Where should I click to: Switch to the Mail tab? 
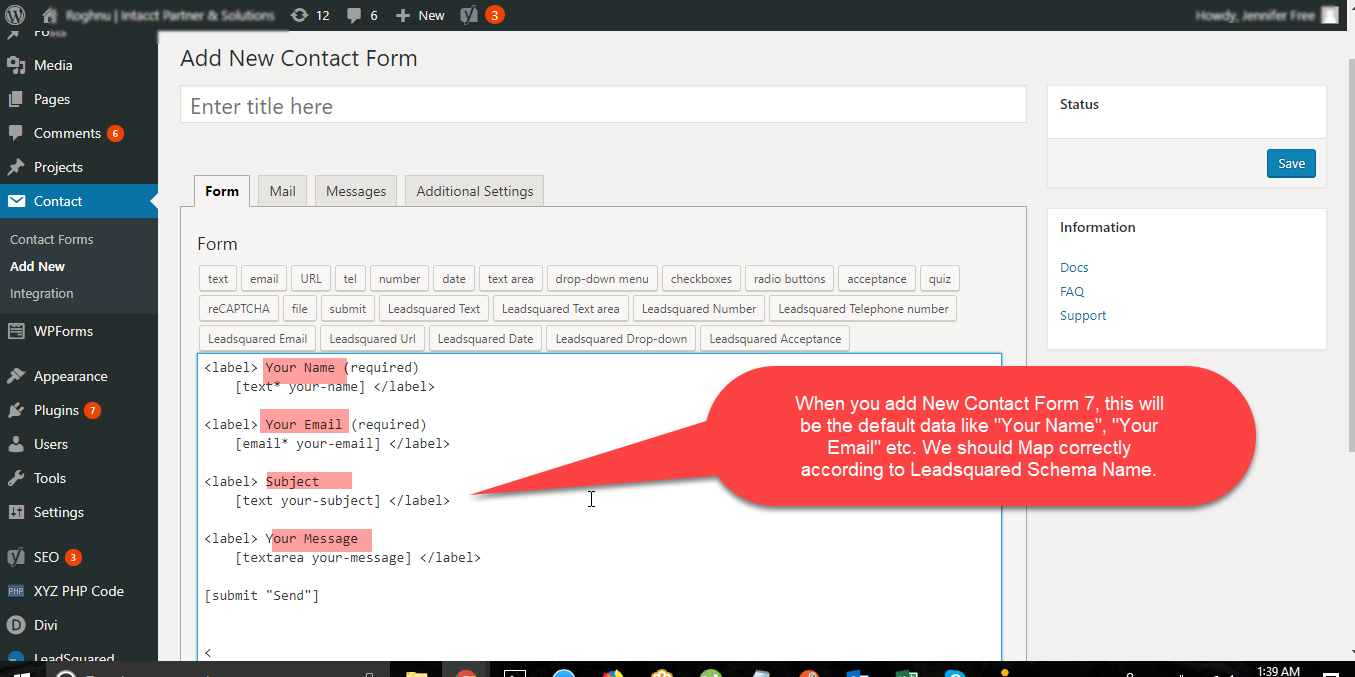click(x=282, y=191)
